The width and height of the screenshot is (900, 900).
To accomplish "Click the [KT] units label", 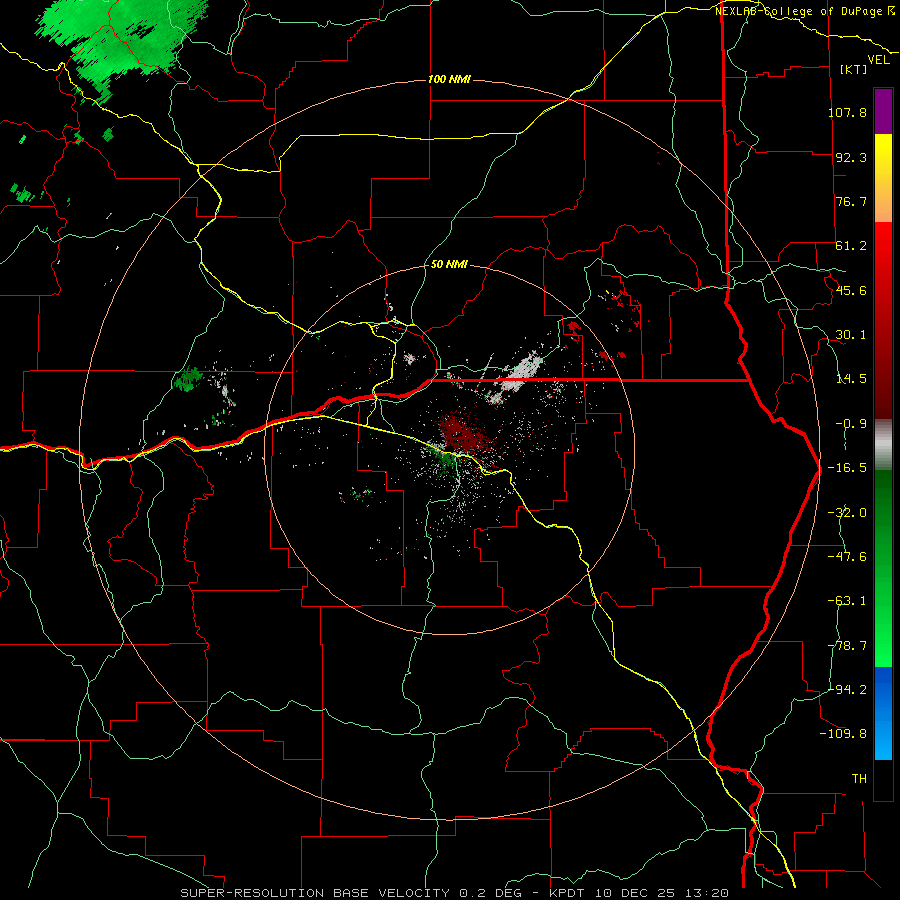I will tap(854, 69).
